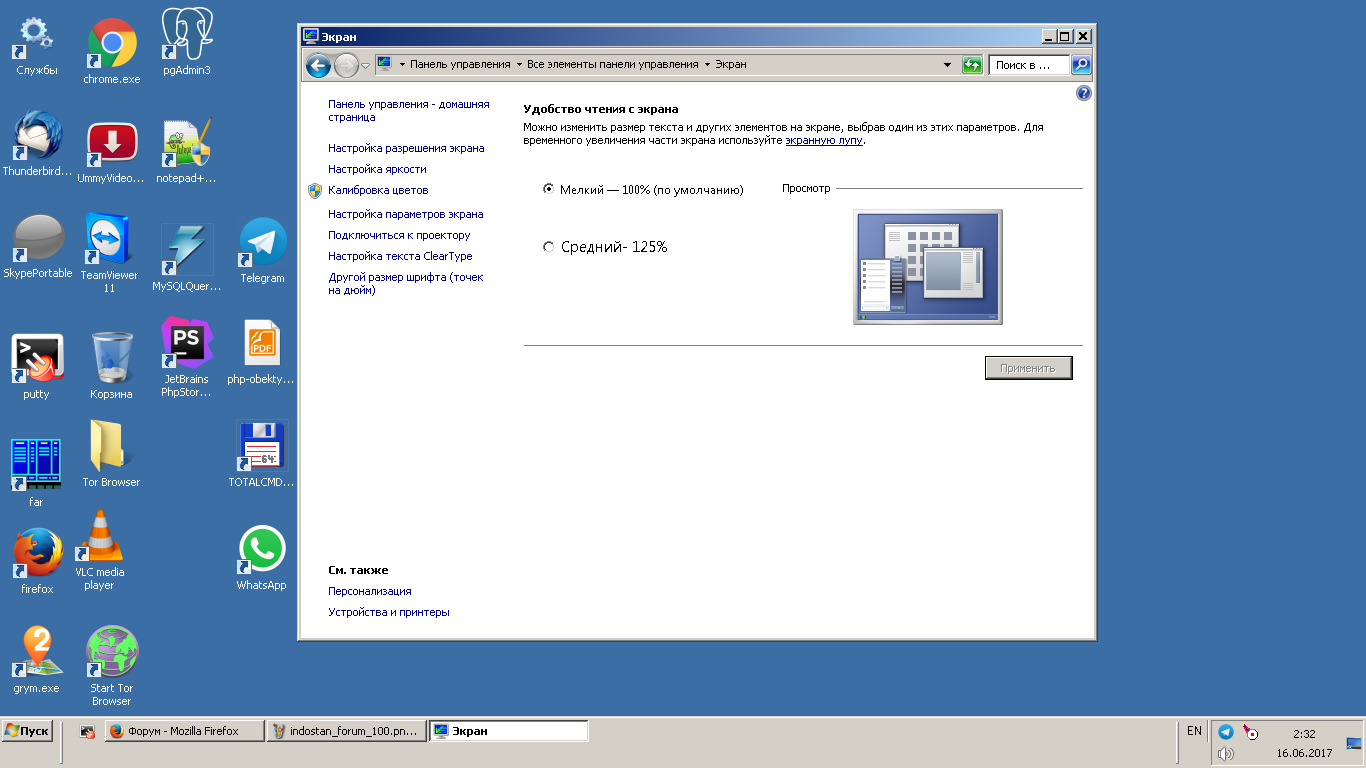Click the back navigation arrow button
The height and width of the screenshot is (768, 1366).
click(x=318, y=66)
